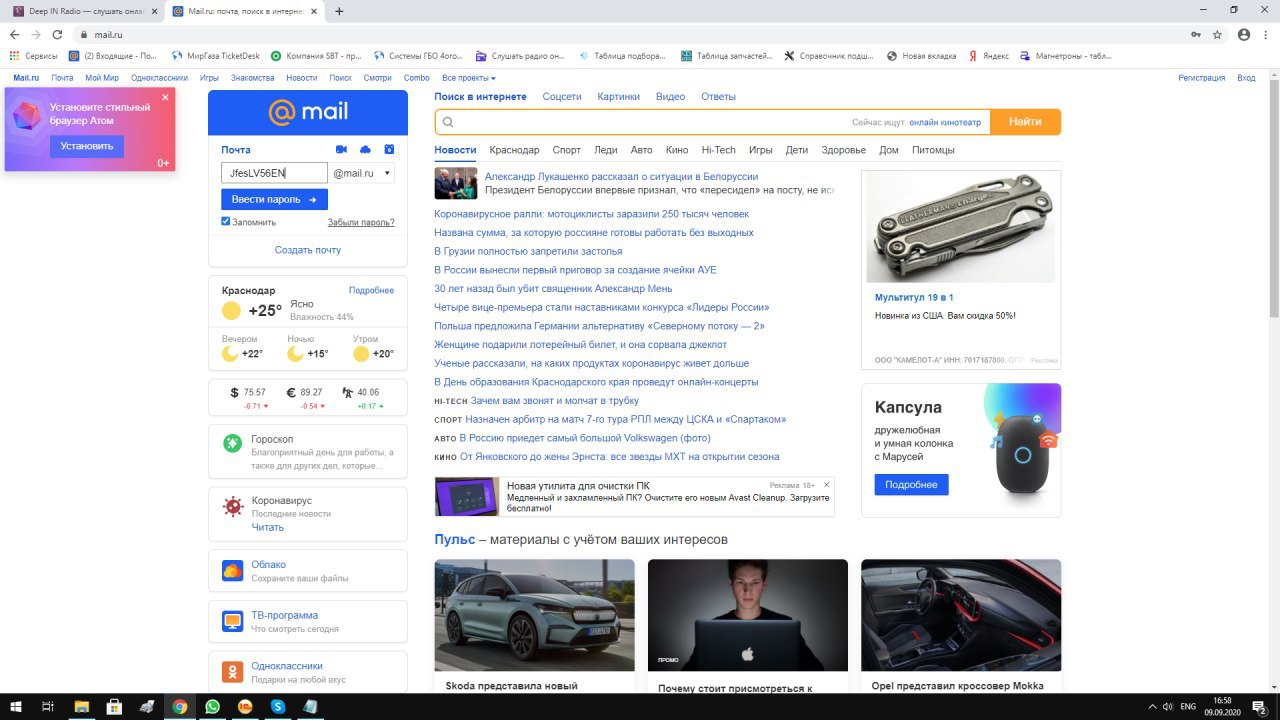Click the Вход link at top right
1280x720 pixels.
(x=1246, y=78)
